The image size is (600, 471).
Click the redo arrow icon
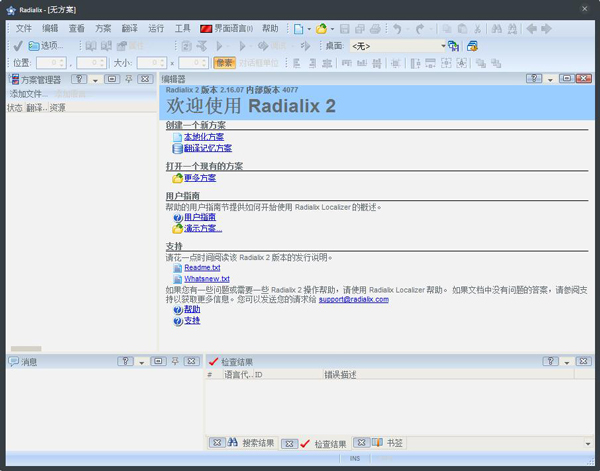point(420,29)
